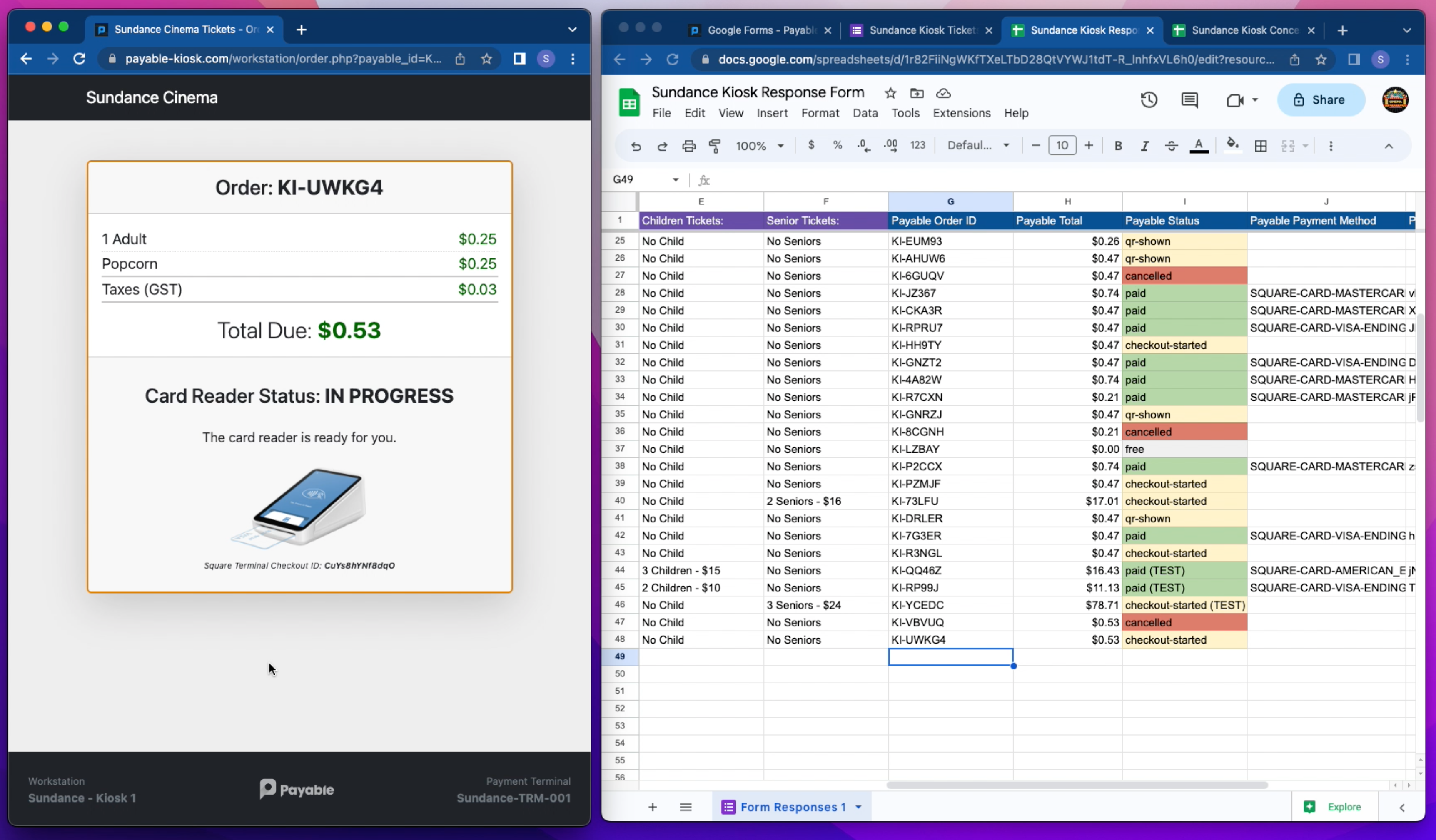Open the 100% zoom dropdown

pyautogui.click(x=759, y=146)
